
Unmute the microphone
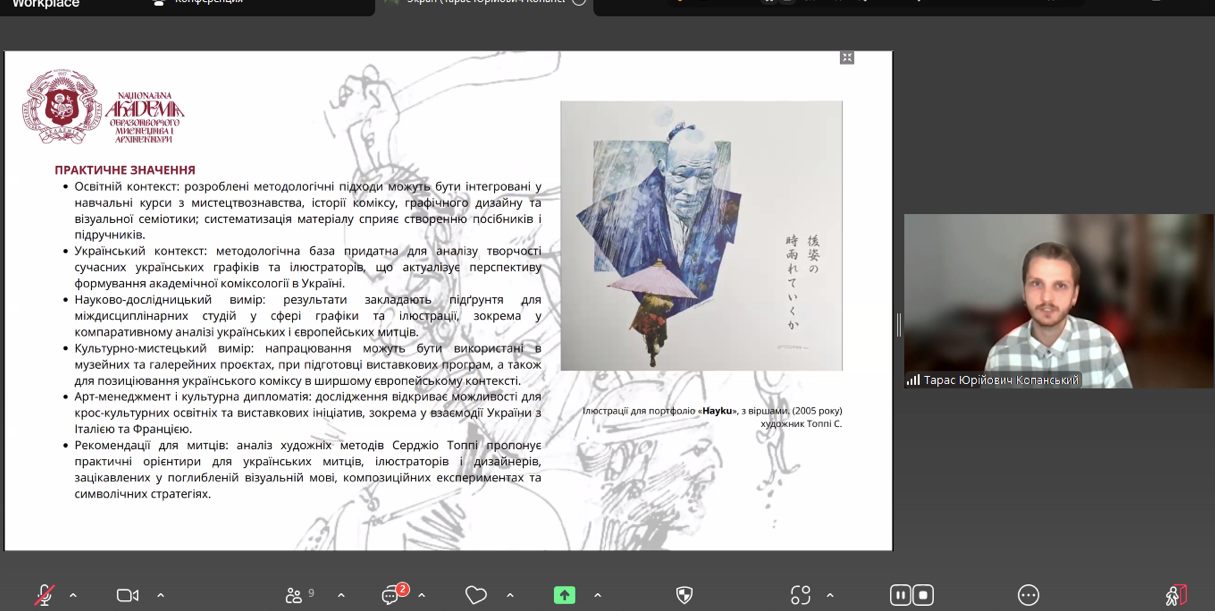tap(45, 595)
